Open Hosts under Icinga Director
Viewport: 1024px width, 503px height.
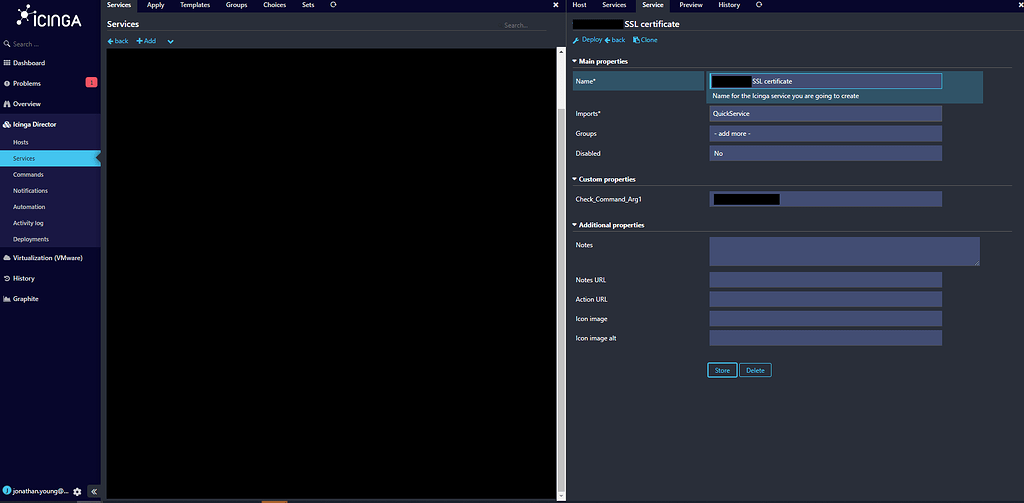(20, 142)
